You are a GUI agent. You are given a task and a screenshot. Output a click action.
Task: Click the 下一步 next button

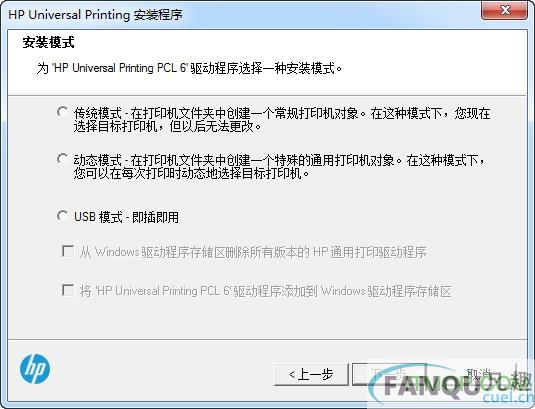pos(389,374)
